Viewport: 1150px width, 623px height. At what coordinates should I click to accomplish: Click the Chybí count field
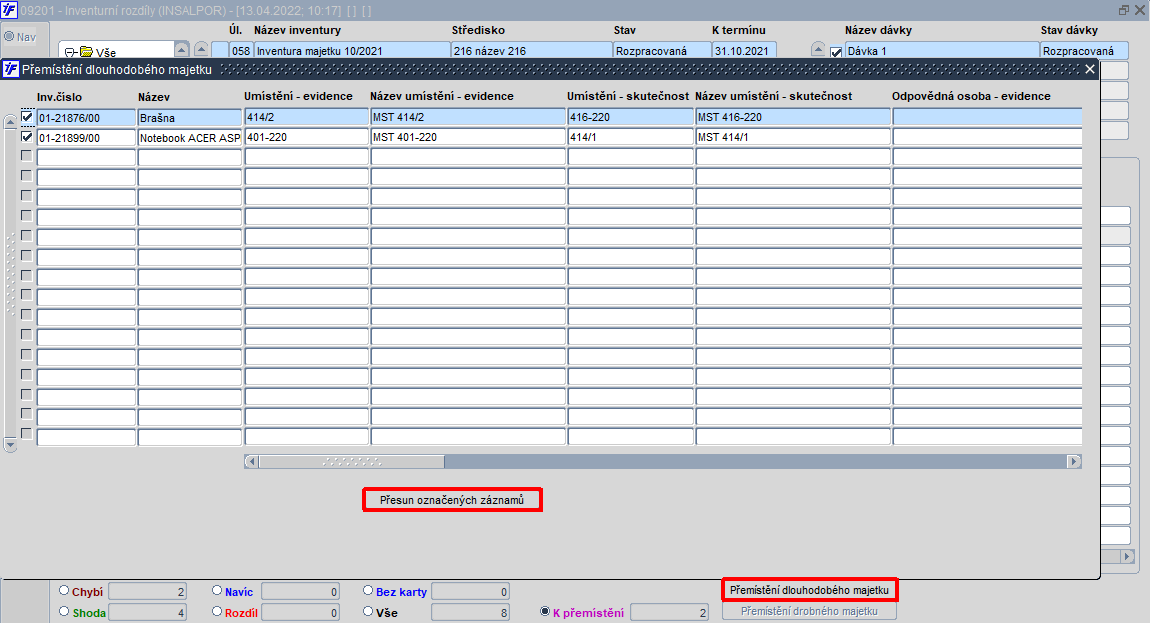tap(147, 591)
